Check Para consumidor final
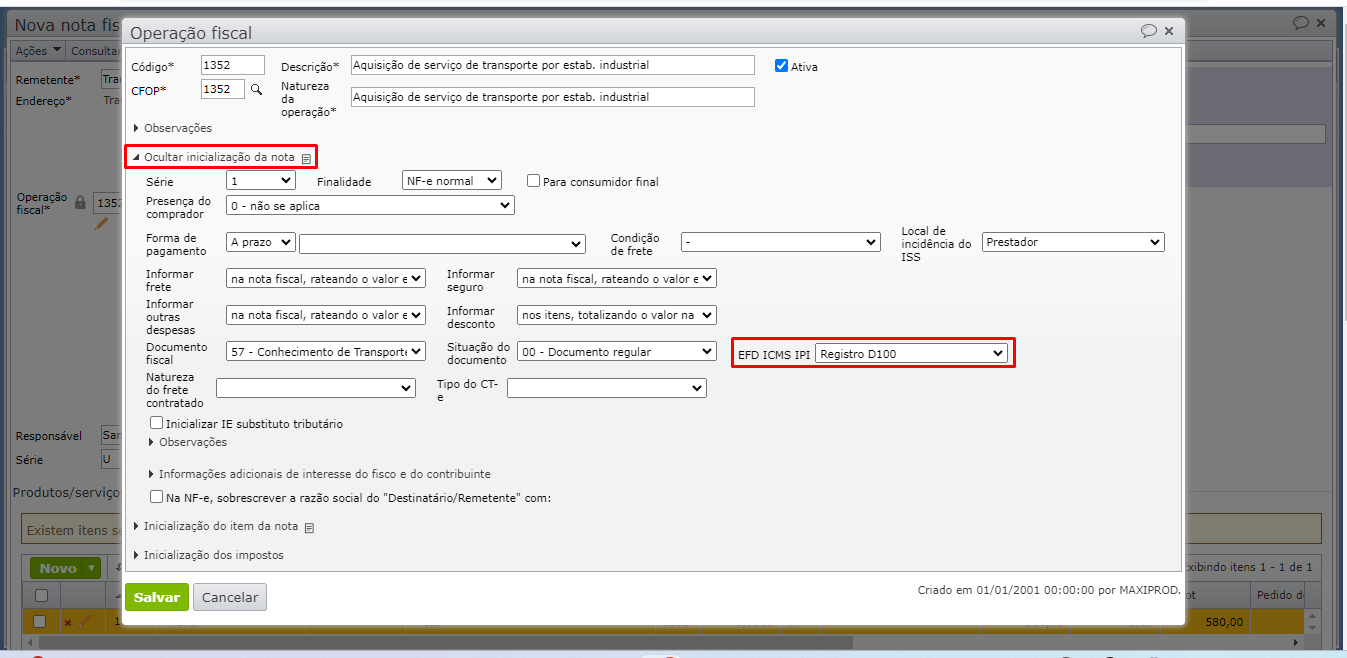 point(534,181)
